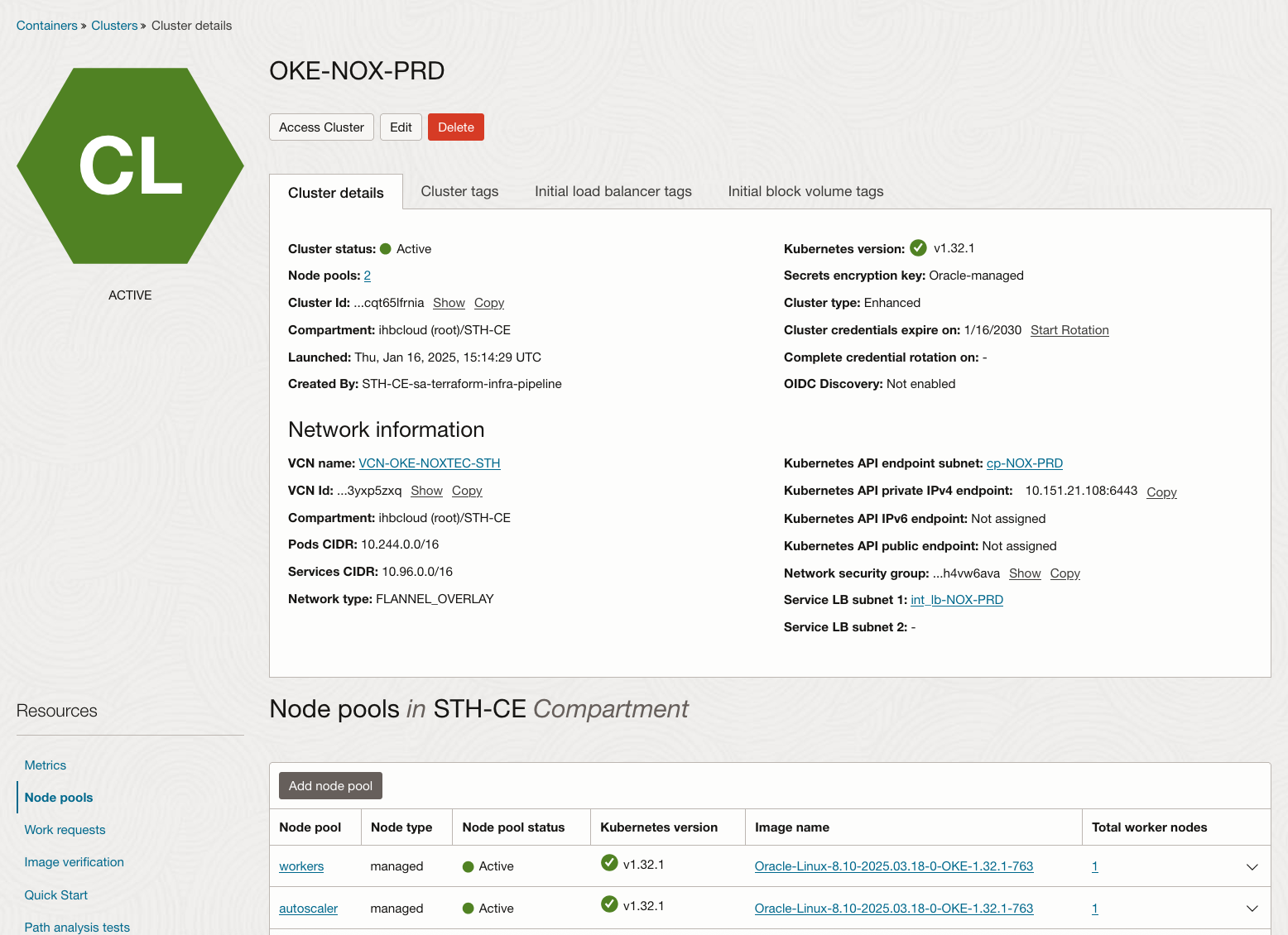Click the version checkmark icon in the workers row
Image resolution: width=1288 pixels, height=935 pixels.
pyautogui.click(x=609, y=862)
